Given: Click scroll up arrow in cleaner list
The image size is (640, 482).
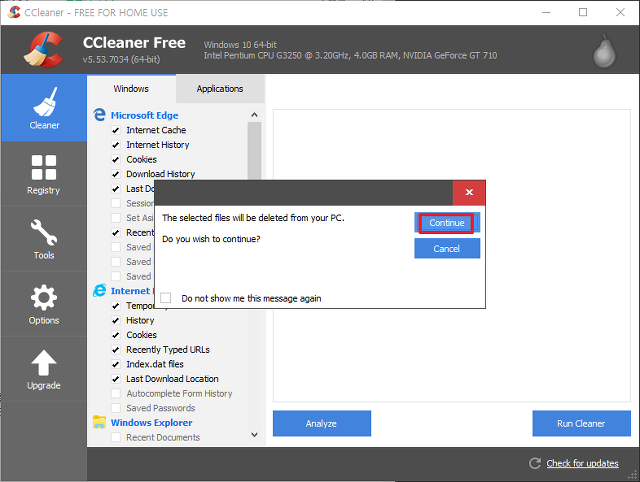Looking at the screenshot, I should [x=254, y=115].
